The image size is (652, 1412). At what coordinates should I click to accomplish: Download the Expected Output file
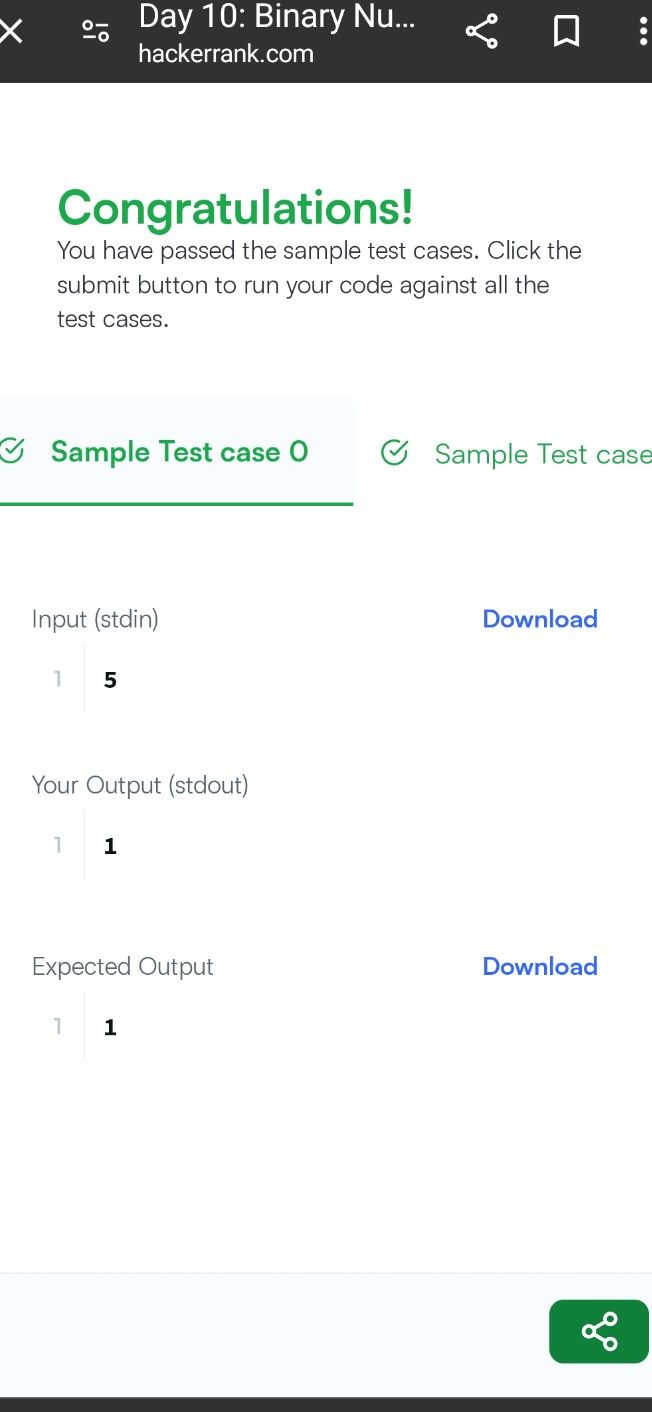(x=540, y=966)
